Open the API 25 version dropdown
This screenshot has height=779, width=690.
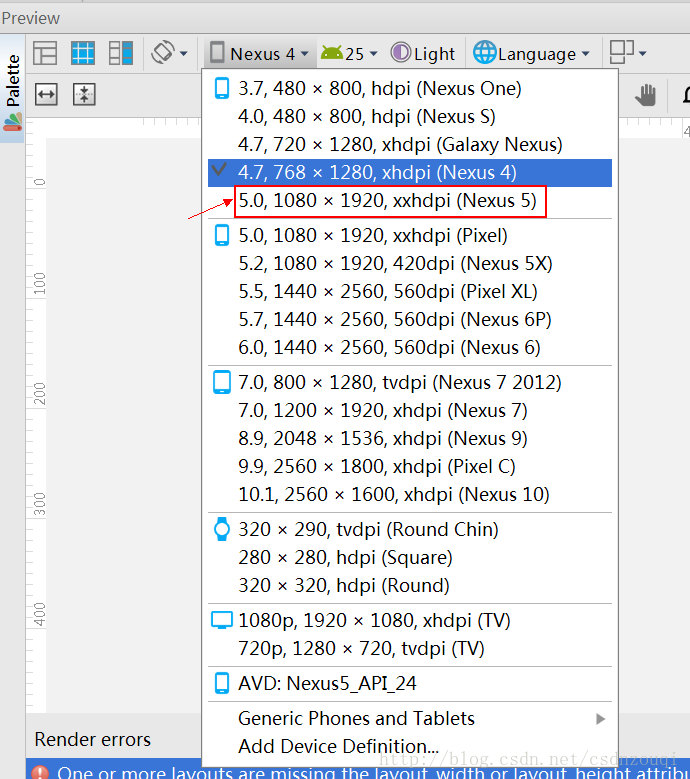tap(349, 53)
